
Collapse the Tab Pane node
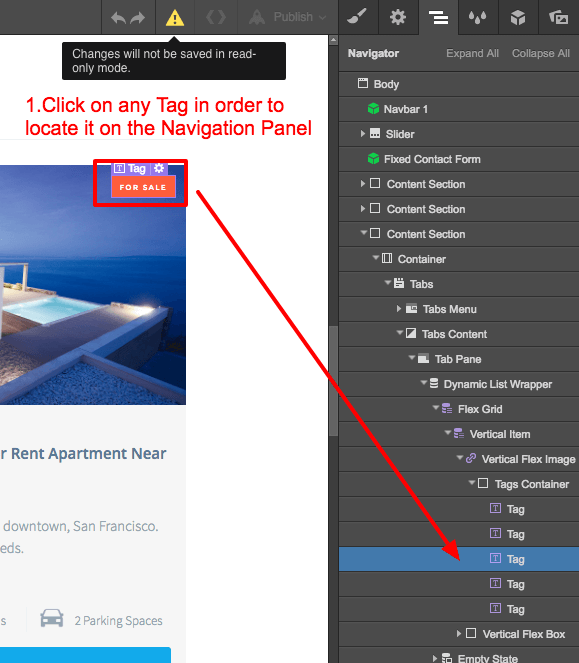(412, 358)
